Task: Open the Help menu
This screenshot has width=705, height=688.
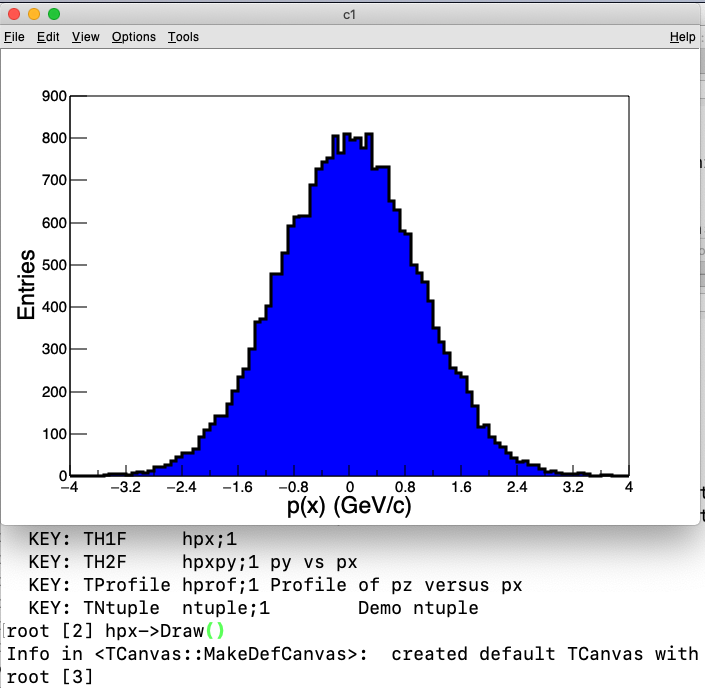Action: pyautogui.click(x=682, y=37)
